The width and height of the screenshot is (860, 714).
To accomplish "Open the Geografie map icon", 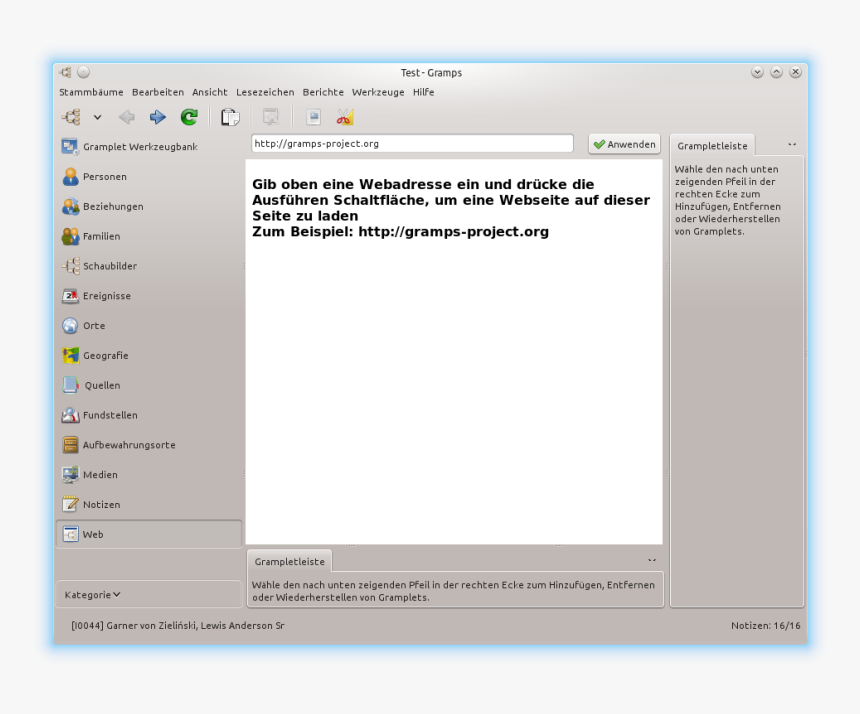I will tap(70, 355).
